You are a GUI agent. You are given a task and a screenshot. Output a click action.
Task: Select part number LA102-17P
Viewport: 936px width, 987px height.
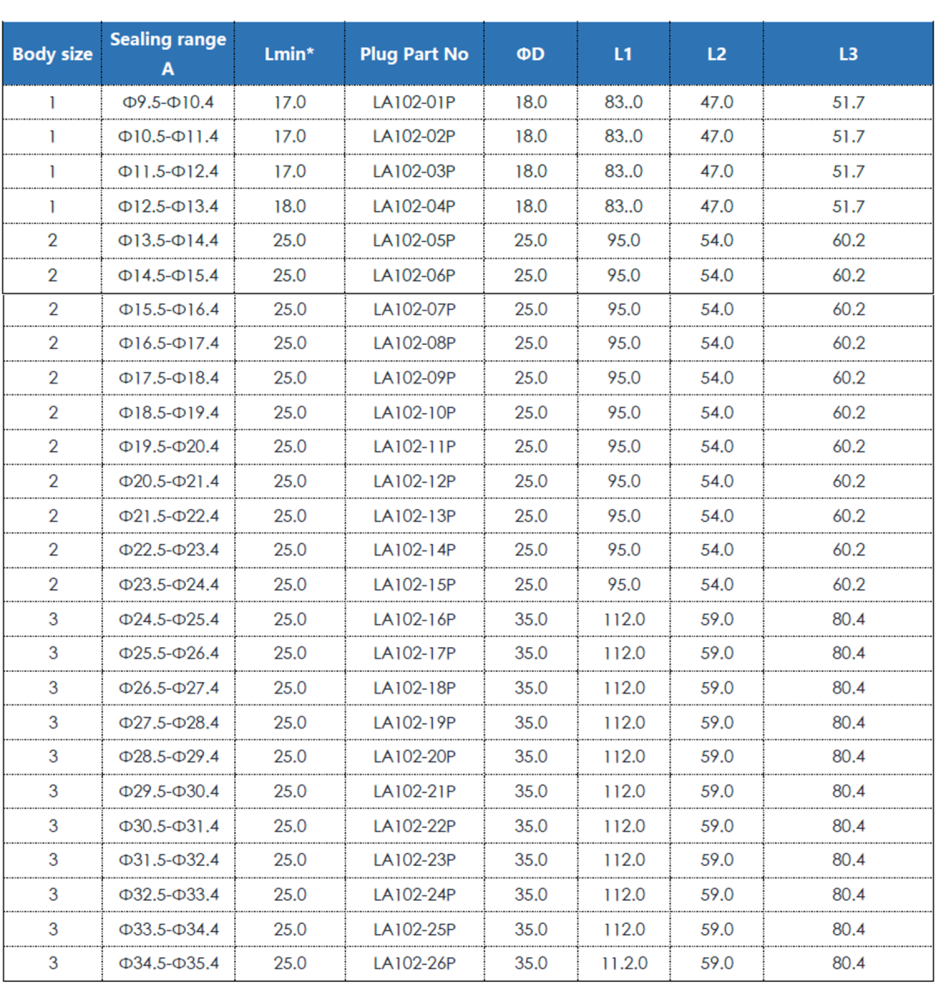point(414,653)
